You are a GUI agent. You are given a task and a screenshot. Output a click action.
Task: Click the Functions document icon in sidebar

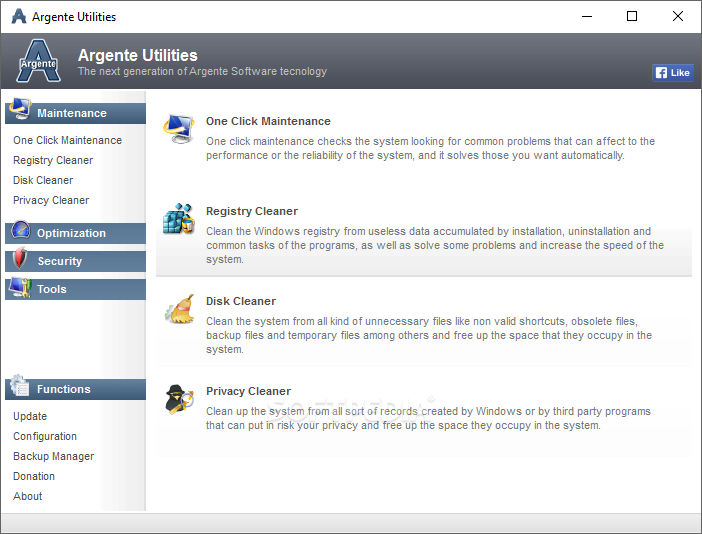(20, 385)
